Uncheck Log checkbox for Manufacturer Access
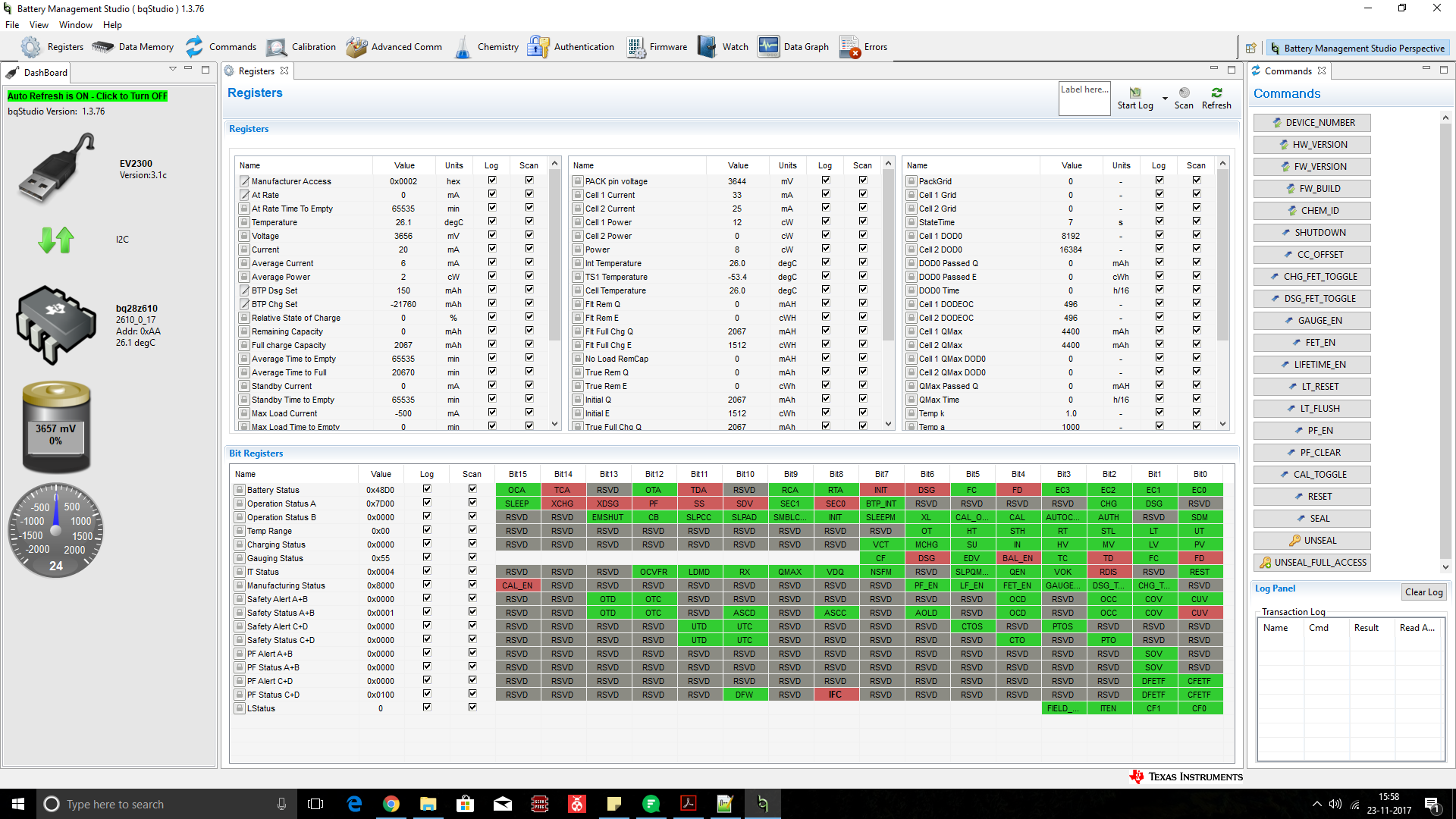Image resolution: width=1456 pixels, height=819 pixels. coord(492,180)
